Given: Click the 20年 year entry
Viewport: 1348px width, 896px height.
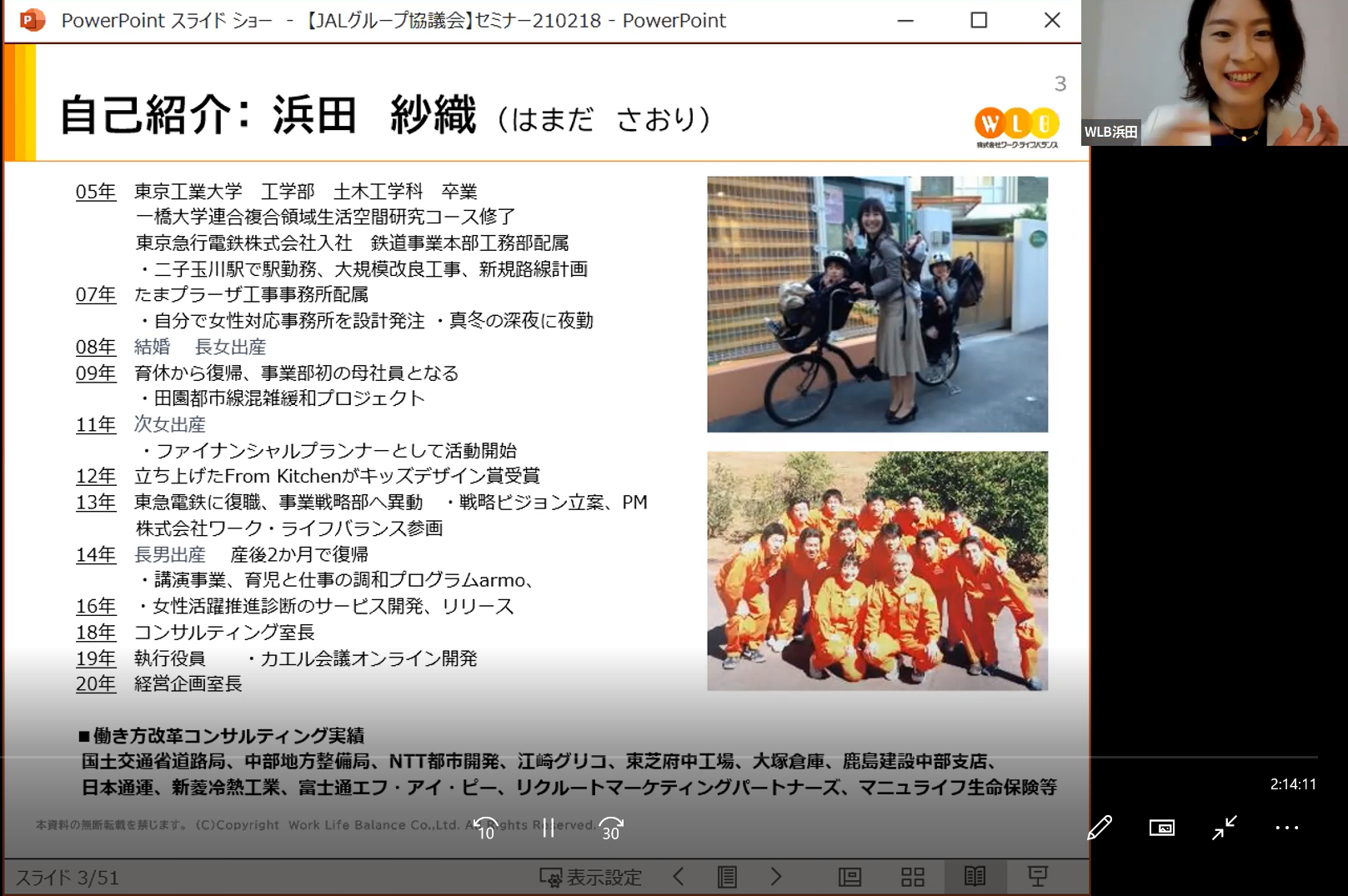Looking at the screenshot, I should pyautogui.click(x=96, y=683).
